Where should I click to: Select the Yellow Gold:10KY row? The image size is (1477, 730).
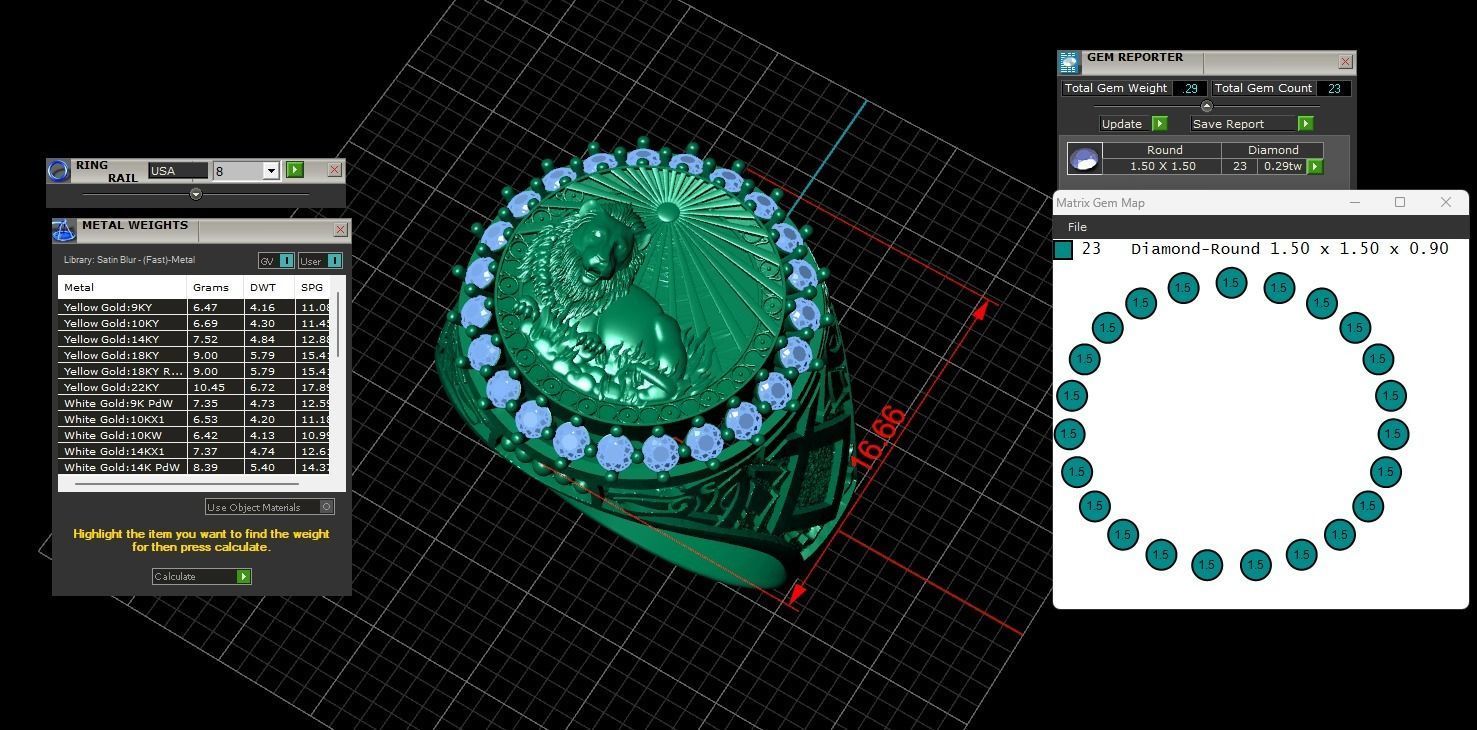[194, 323]
